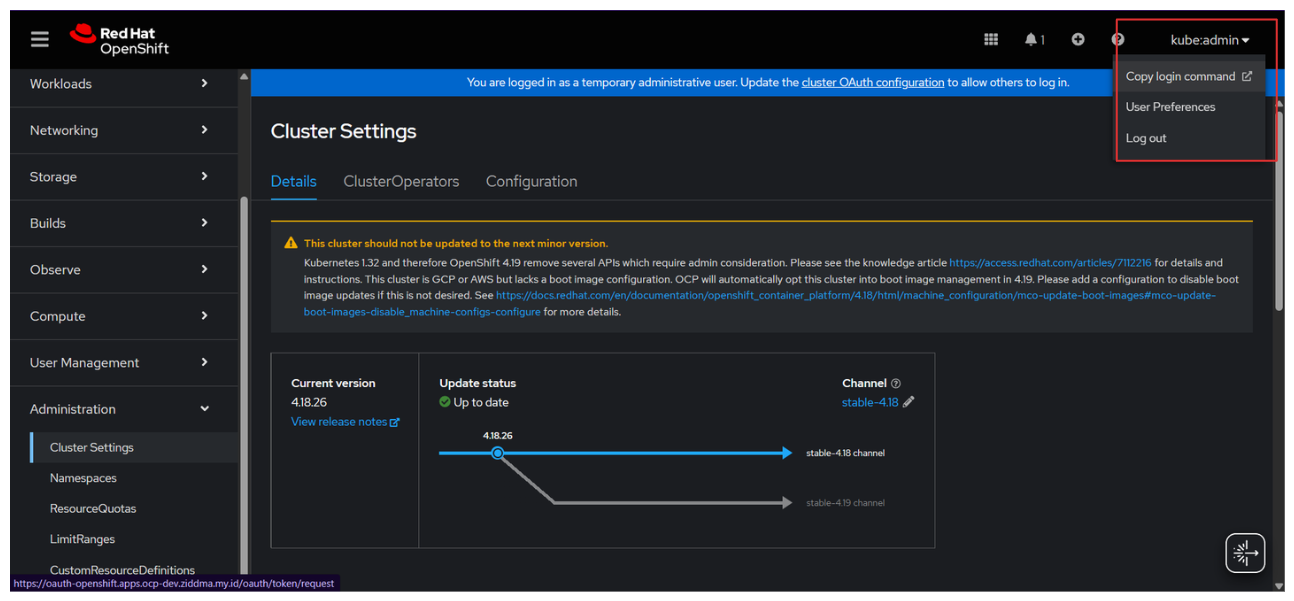
Task: Toggle the hamburger navigation menu
Action: pos(40,40)
